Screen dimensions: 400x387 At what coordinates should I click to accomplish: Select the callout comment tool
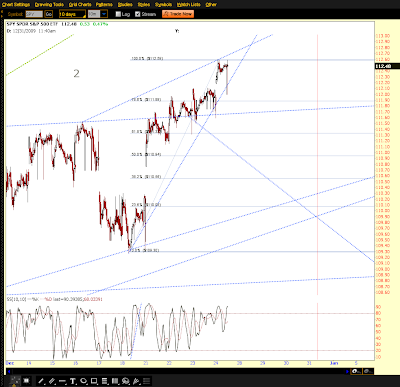(x=126, y=381)
